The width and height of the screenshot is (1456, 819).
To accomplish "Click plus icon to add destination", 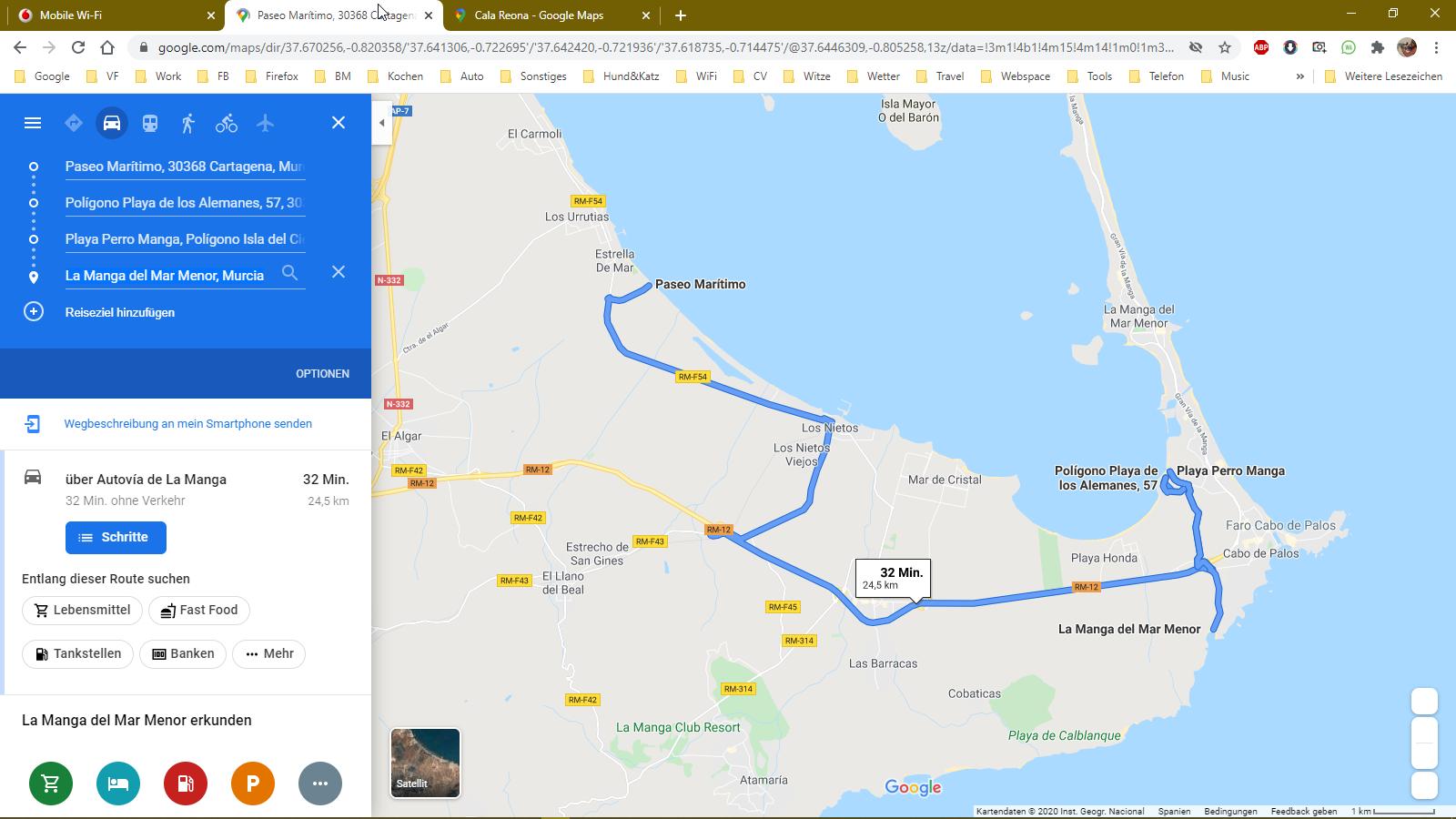I will click(34, 312).
